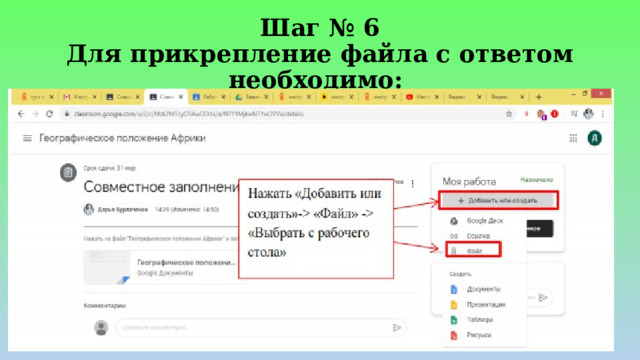This screenshot has height=360, width=640.
Task: Create new 'Документы' from the menu
Action: (x=484, y=289)
